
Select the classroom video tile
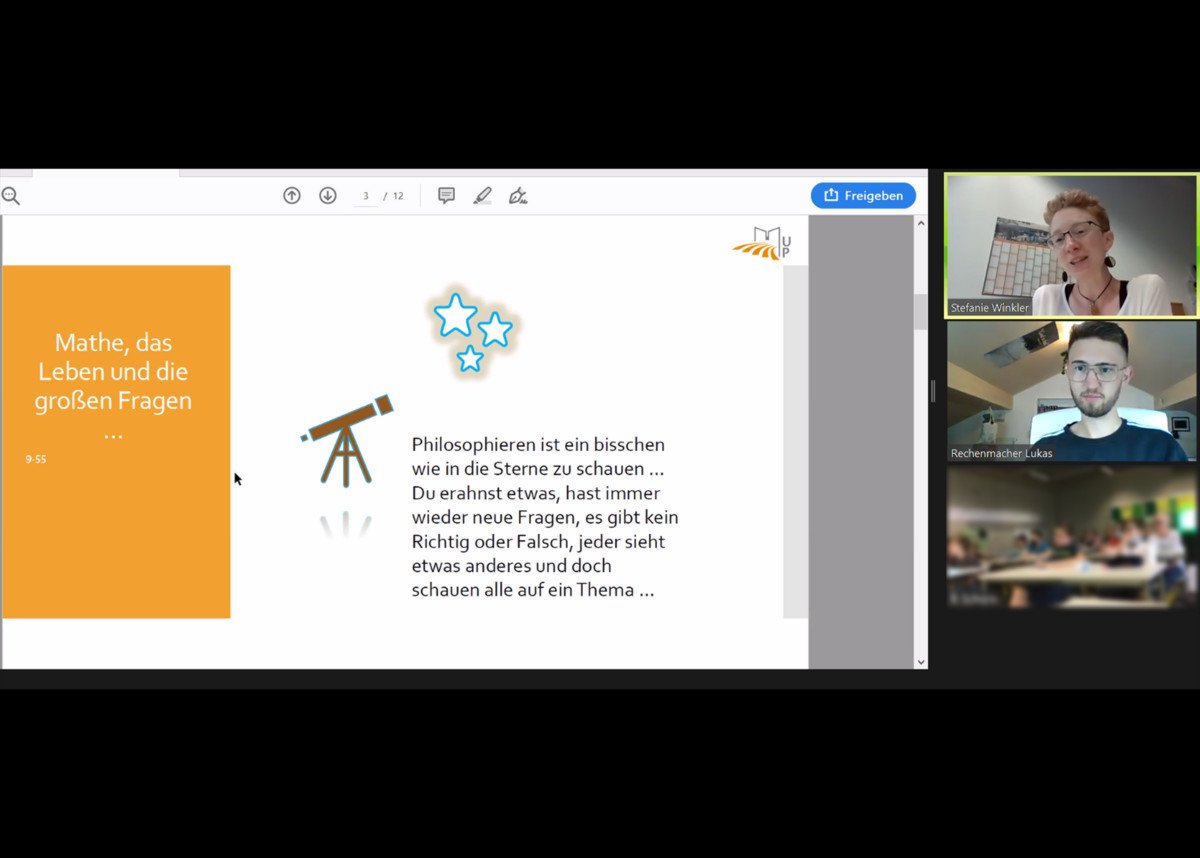tap(1071, 537)
